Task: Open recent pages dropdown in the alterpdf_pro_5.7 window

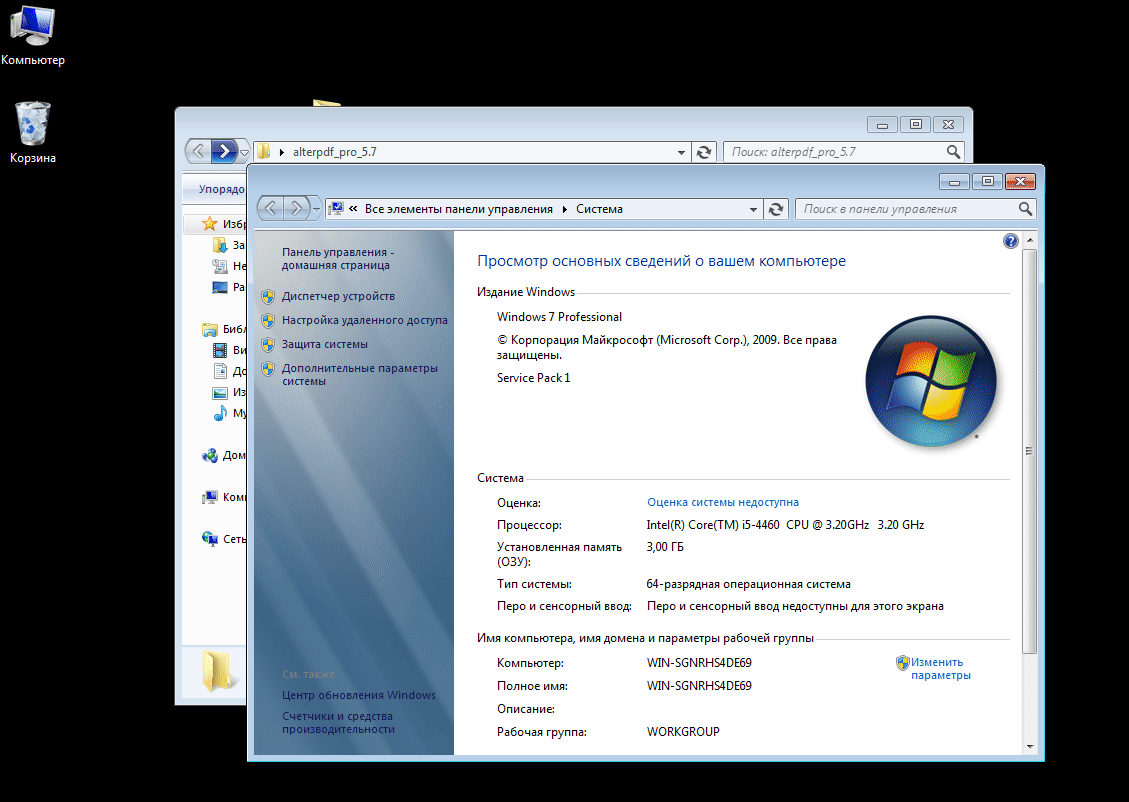Action: point(244,153)
